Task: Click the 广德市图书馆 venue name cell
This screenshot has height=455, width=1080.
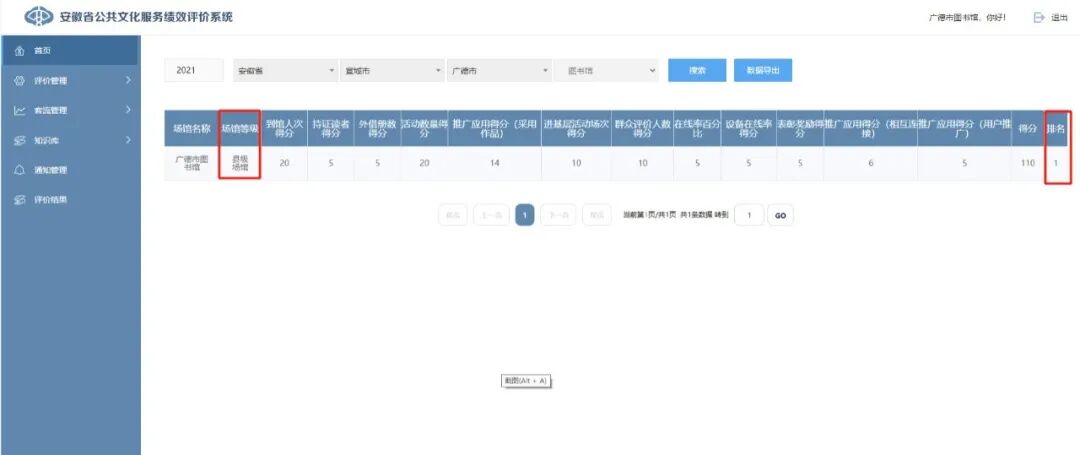Action: click(x=191, y=164)
